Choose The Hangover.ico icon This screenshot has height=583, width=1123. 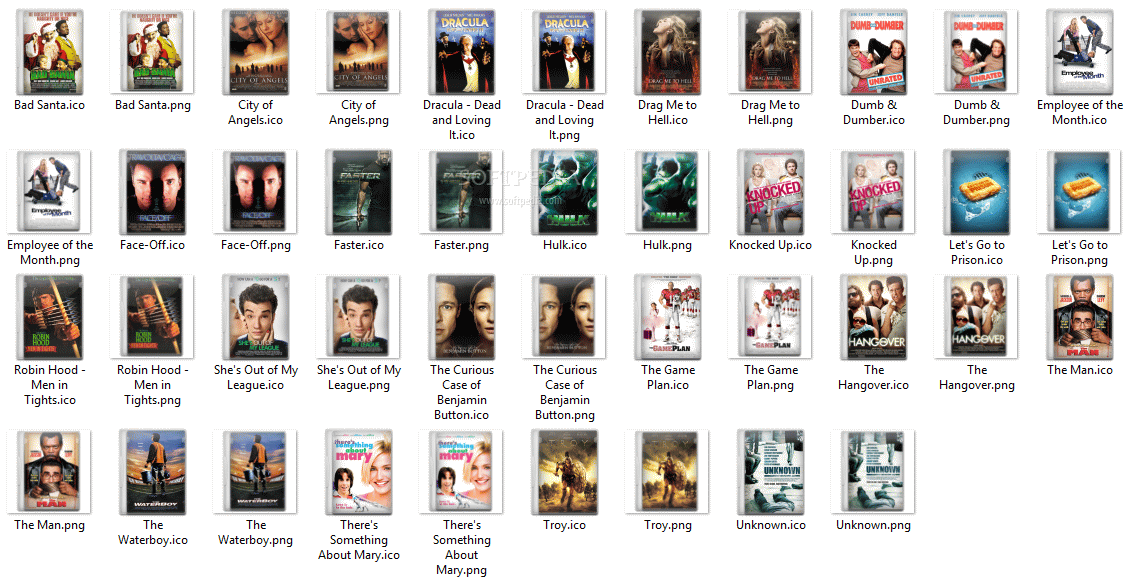874,317
